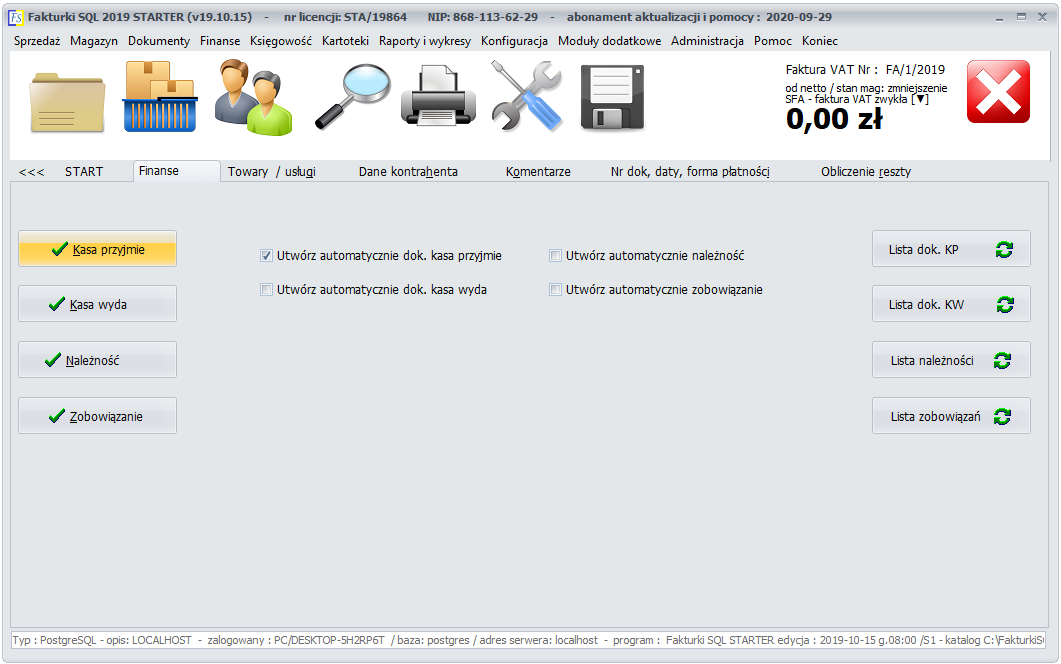Close the Fakturki SQL window

tap(1043, 17)
